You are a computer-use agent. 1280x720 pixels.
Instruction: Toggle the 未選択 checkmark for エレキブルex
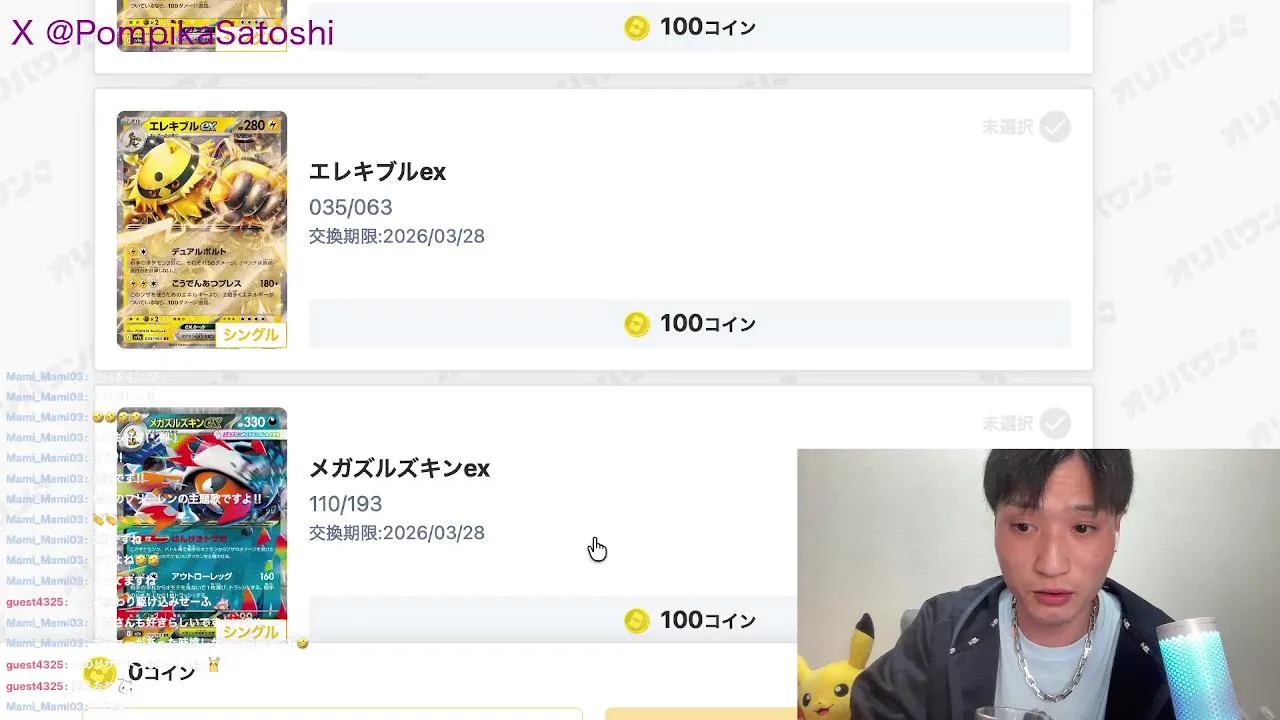pyautogui.click(x=1054, y=127)
